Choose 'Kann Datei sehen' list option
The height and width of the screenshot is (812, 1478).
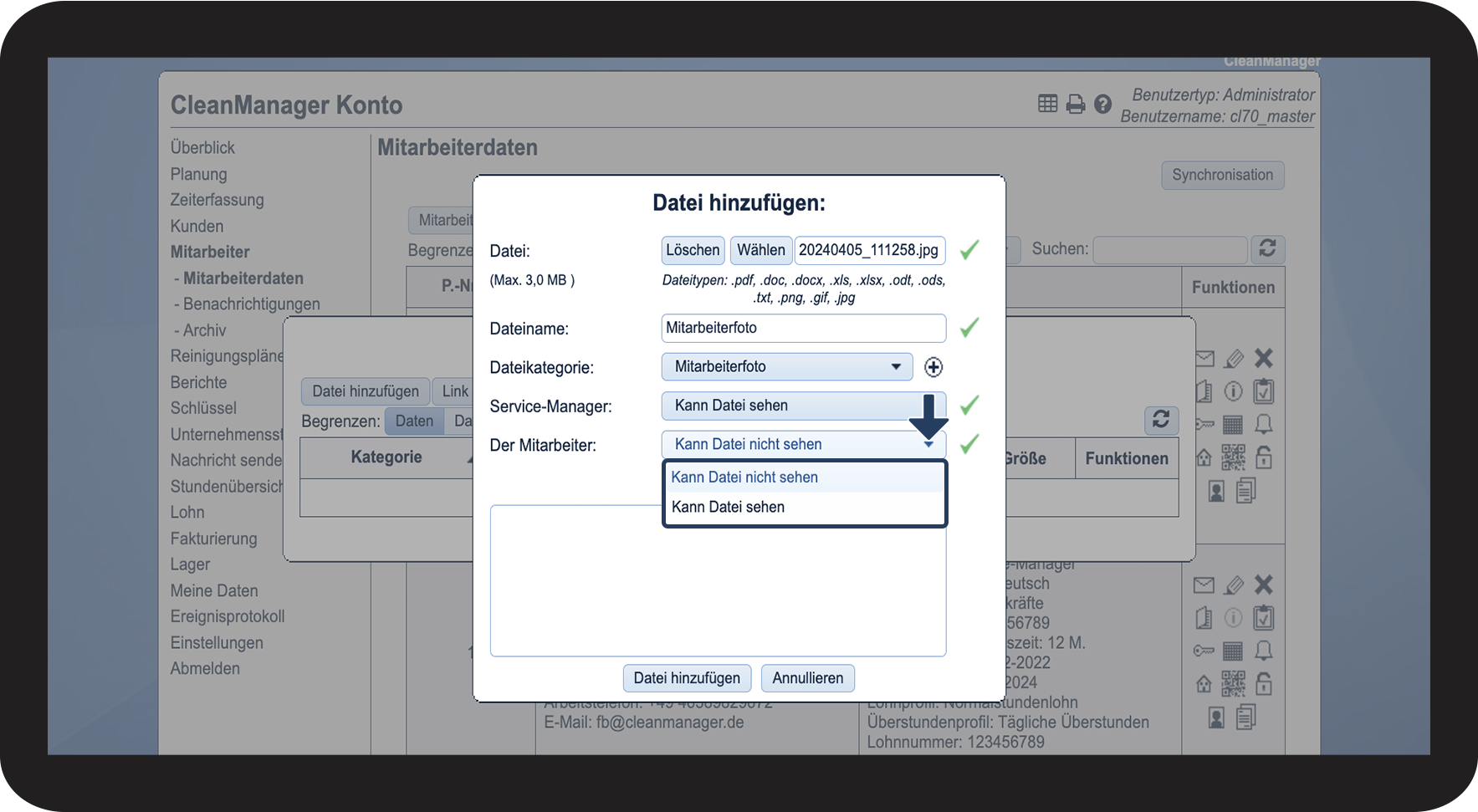pos(804,507)
